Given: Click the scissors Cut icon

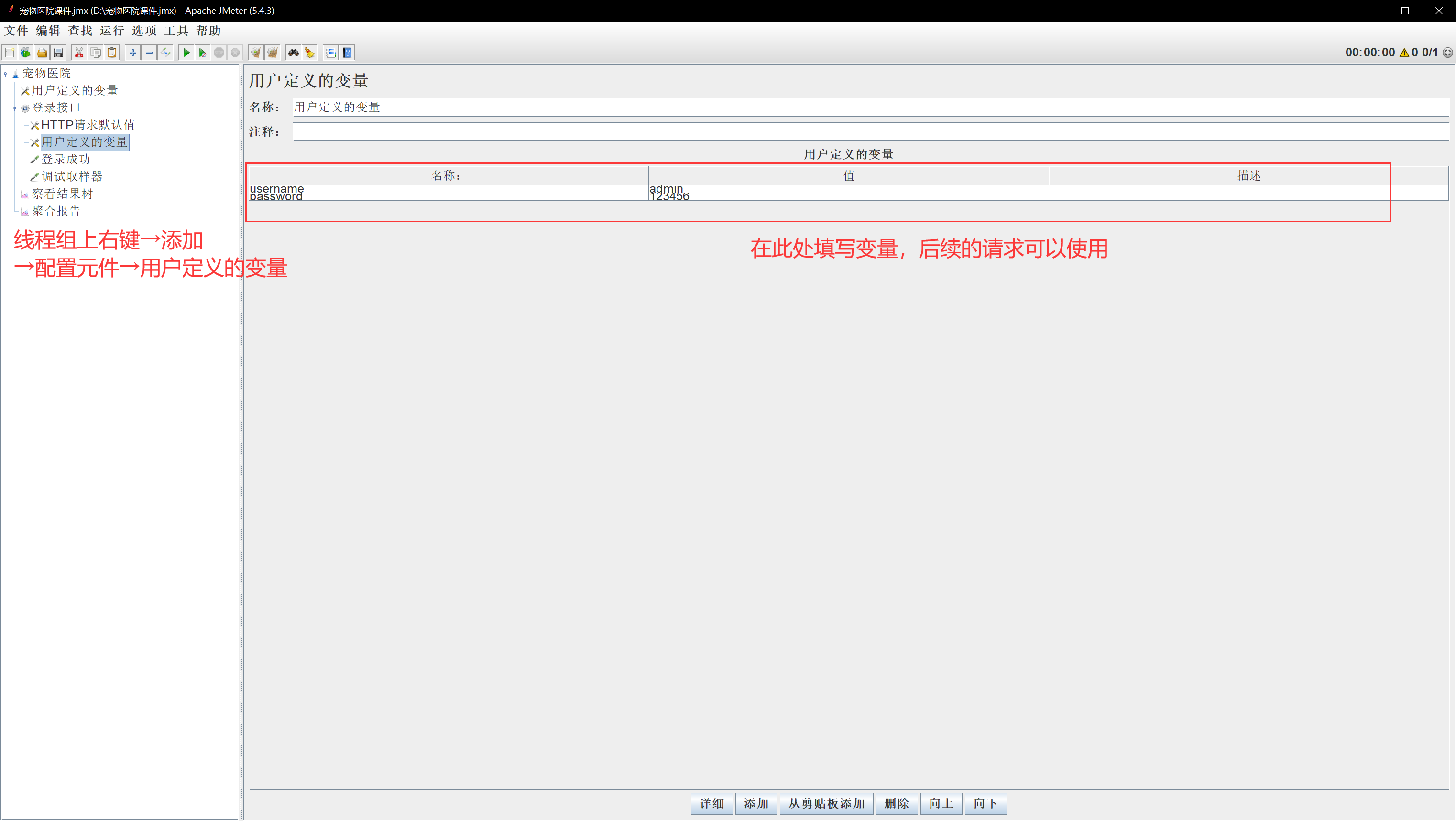Looking at the screenshot, I should (79, 53).
